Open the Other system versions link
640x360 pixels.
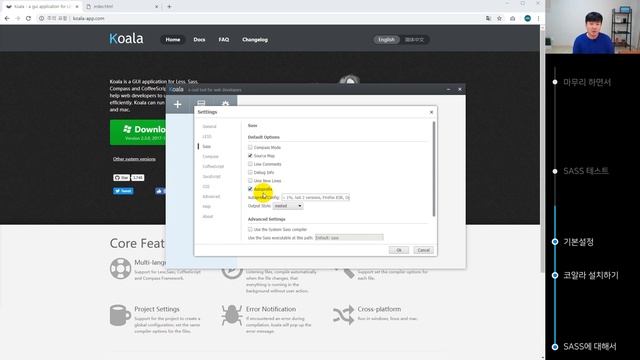134,159
